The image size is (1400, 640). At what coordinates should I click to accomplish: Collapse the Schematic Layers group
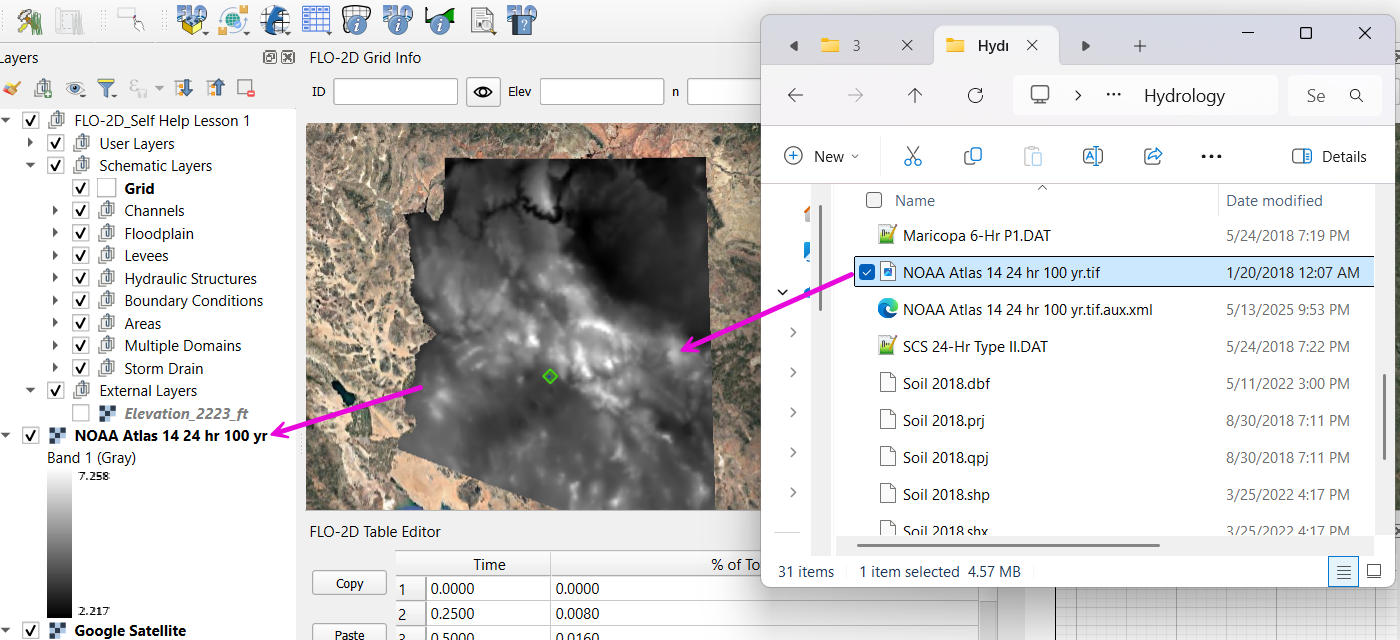[30, 166]
